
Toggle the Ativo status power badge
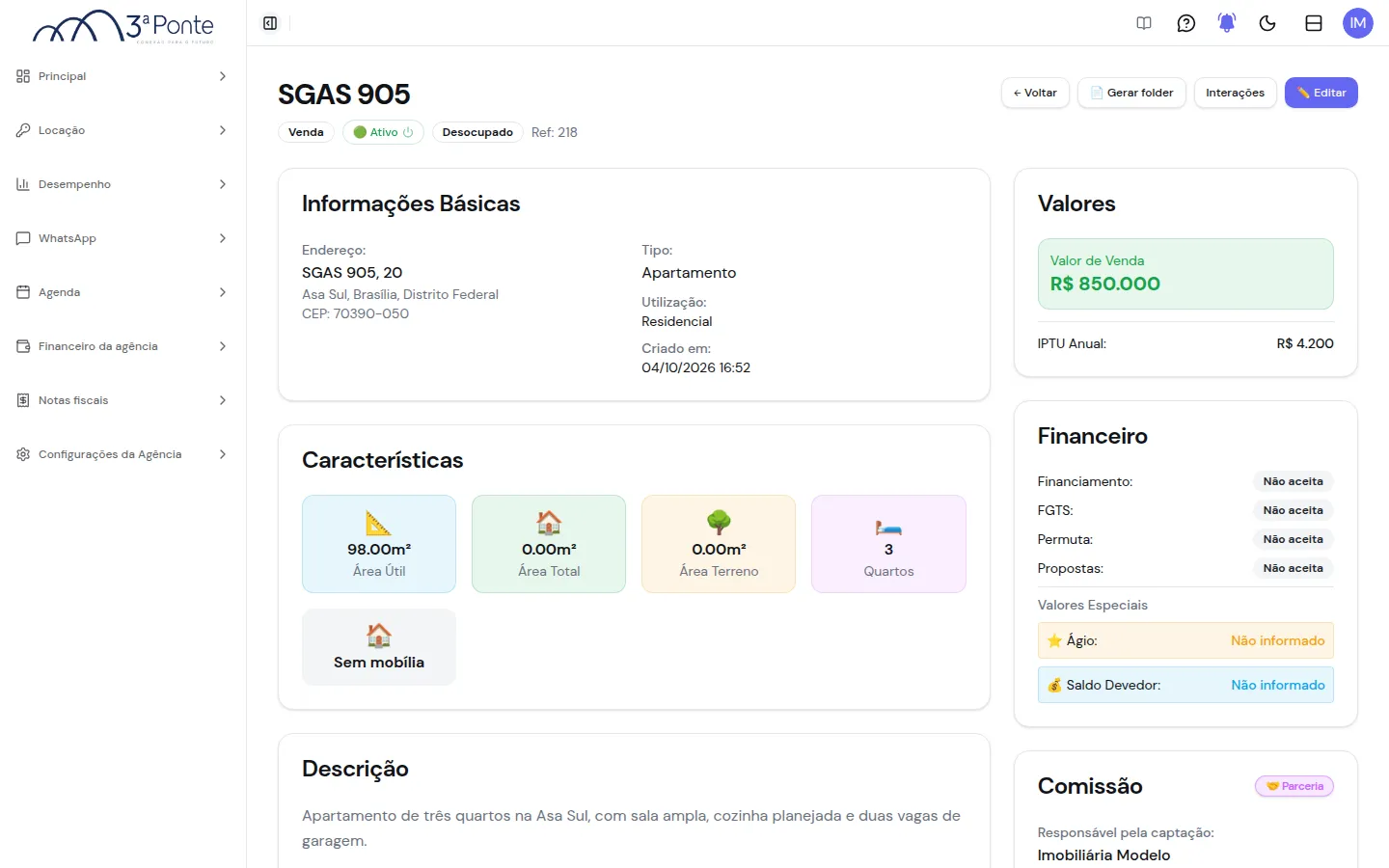(383, 132)
